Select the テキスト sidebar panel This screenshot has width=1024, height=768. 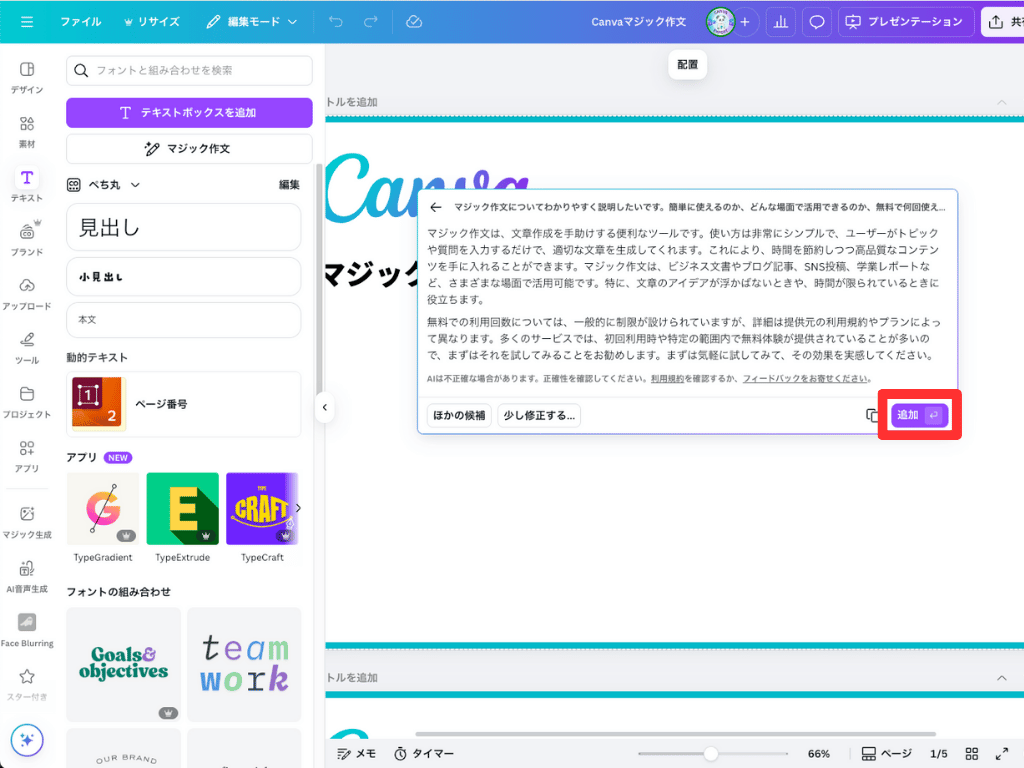pos(27,185)
